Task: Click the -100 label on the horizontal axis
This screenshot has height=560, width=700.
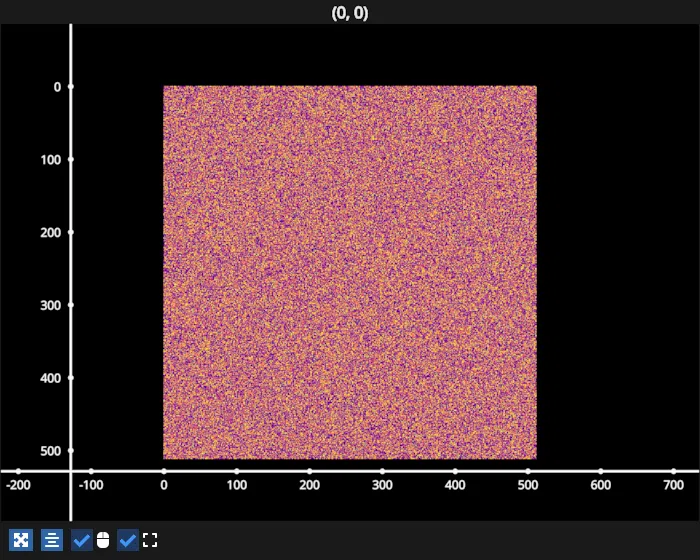Action: (x=91, y=485)
